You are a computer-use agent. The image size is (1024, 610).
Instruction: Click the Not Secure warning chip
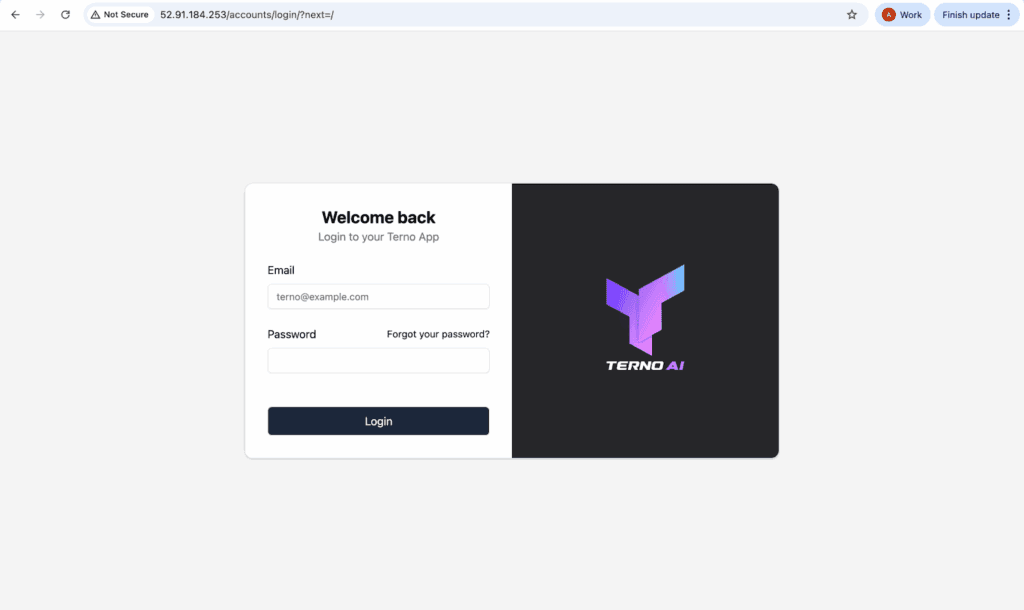click(120, 14)
